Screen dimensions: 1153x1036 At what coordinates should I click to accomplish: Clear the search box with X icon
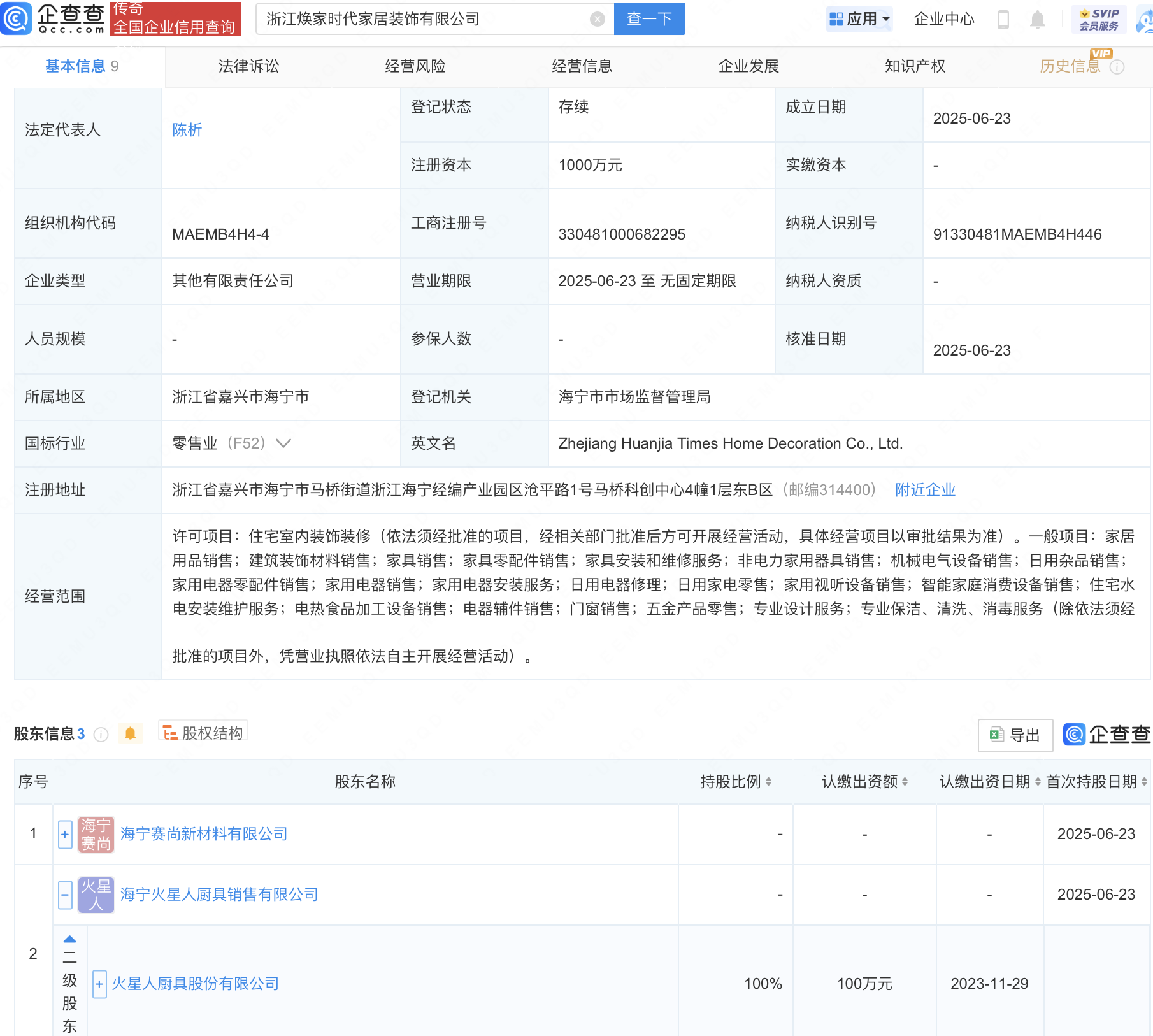pyautogui.click(x=598, y=19)
